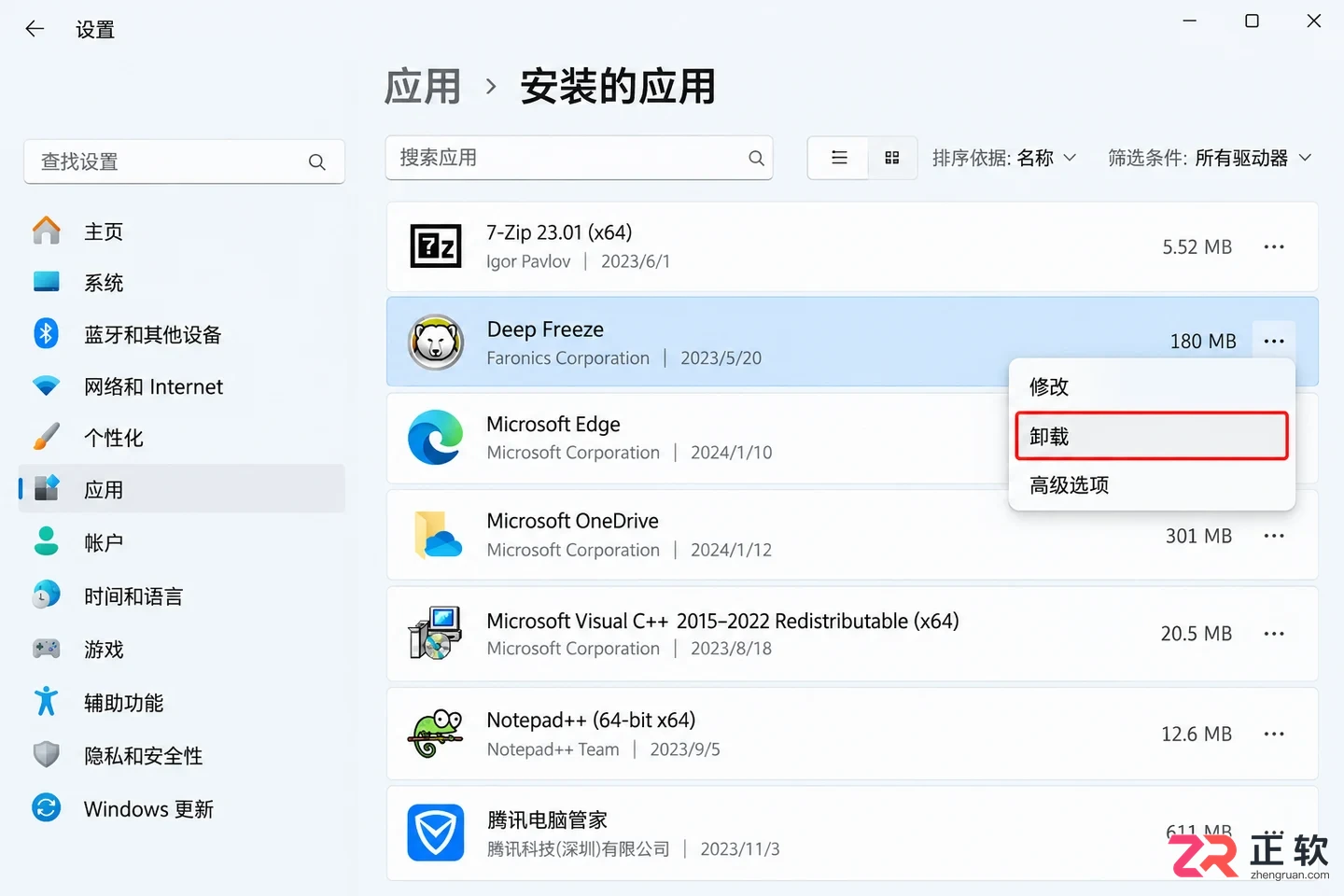Click the 腾讯电脑管家 shield icon
The width and height of the screenshot is (1344, 896).
point(436,833)
